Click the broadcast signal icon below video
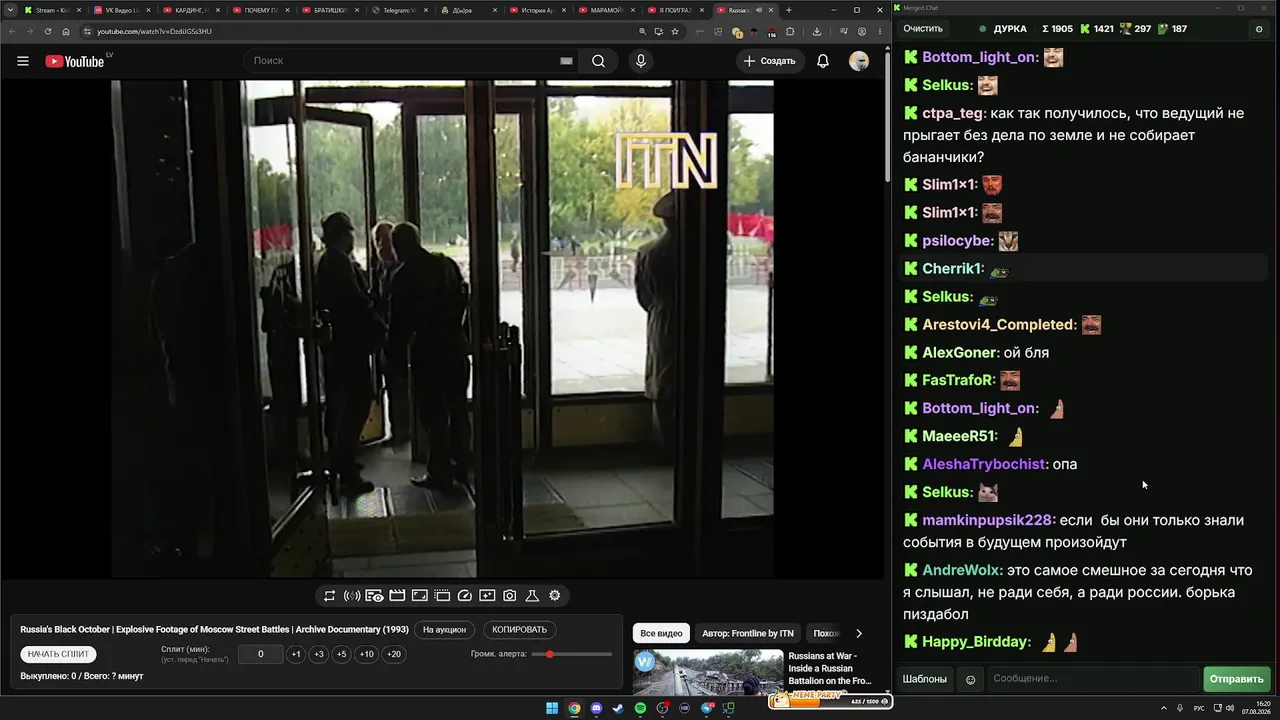This screenshot has width=1280, height=720. (x=352, y=596)
